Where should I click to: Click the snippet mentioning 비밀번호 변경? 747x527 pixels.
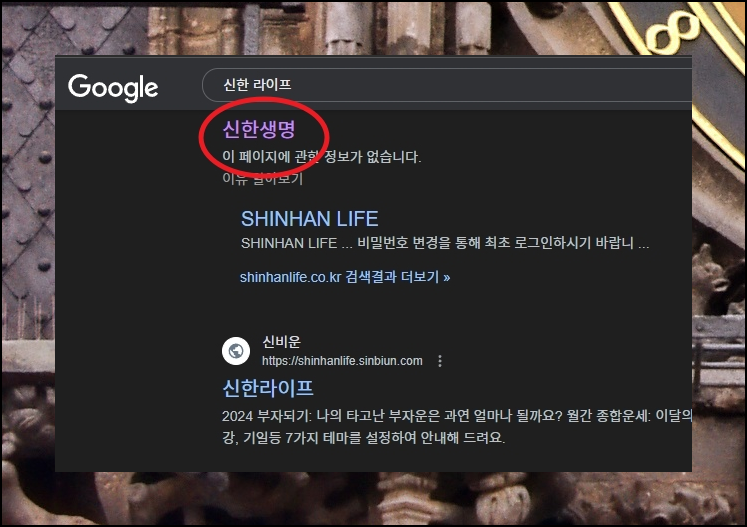click(x=445, y=243)
